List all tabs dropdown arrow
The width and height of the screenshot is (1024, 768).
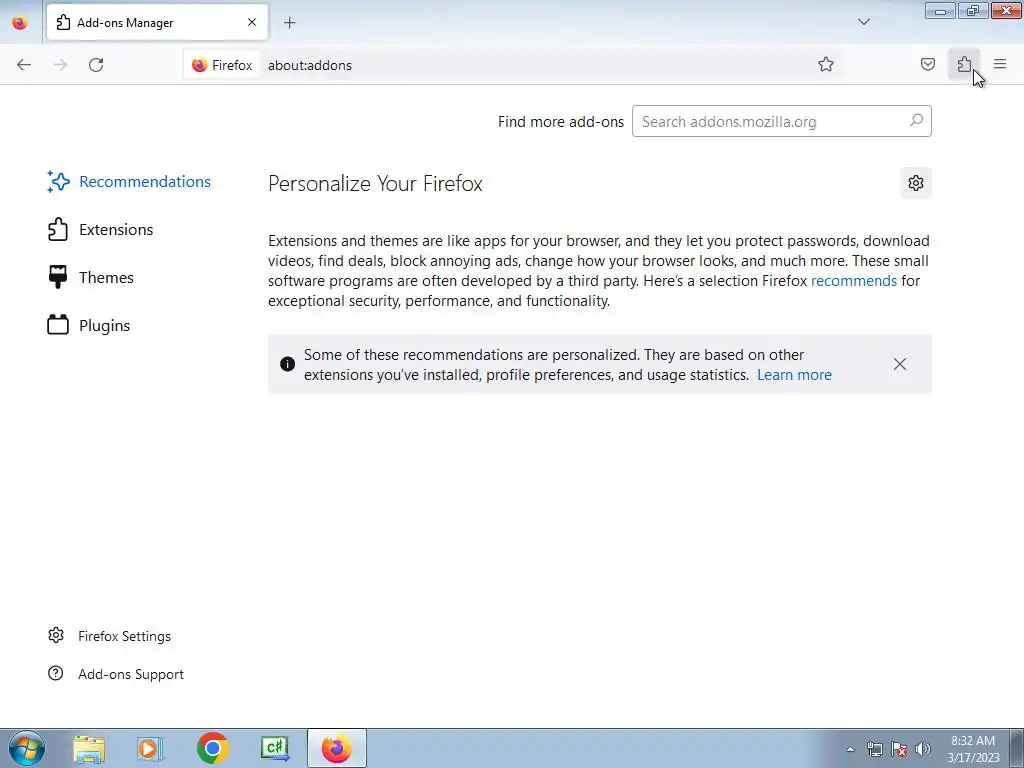coord(863,22)
